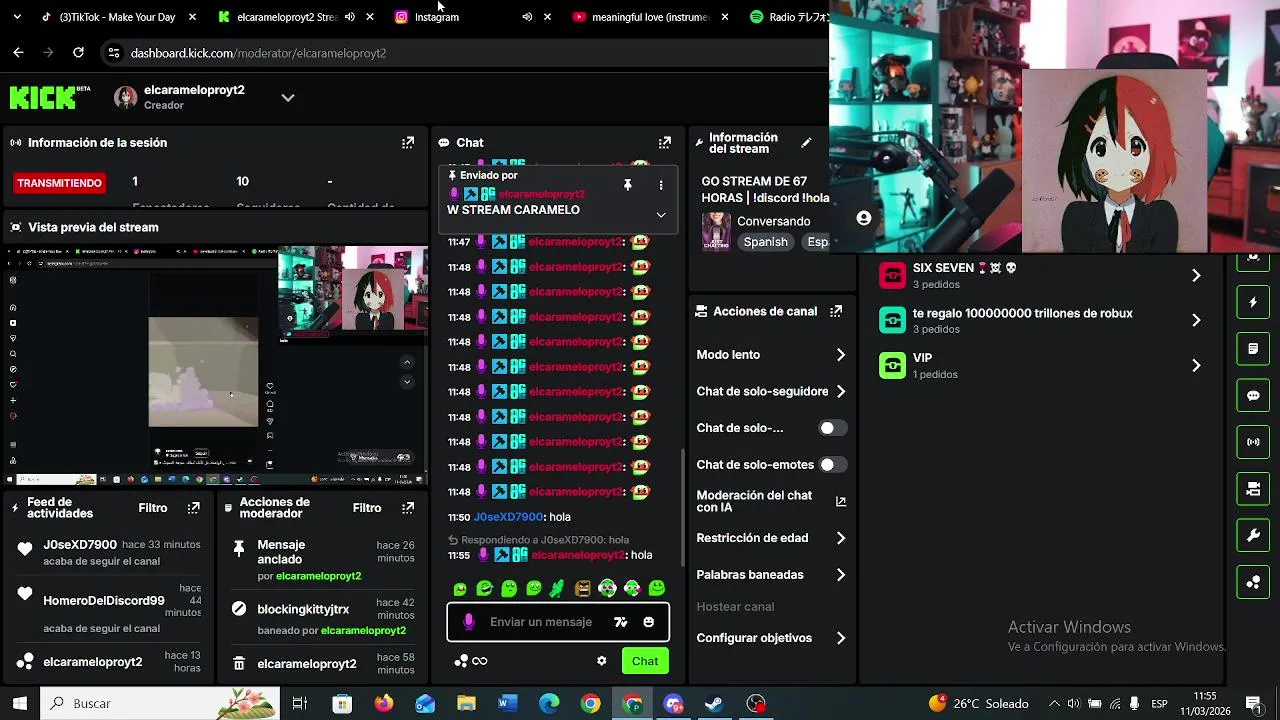Switch to the Radio browser tab
Screen dimensions: 1280x720
(x=788, y=17)
